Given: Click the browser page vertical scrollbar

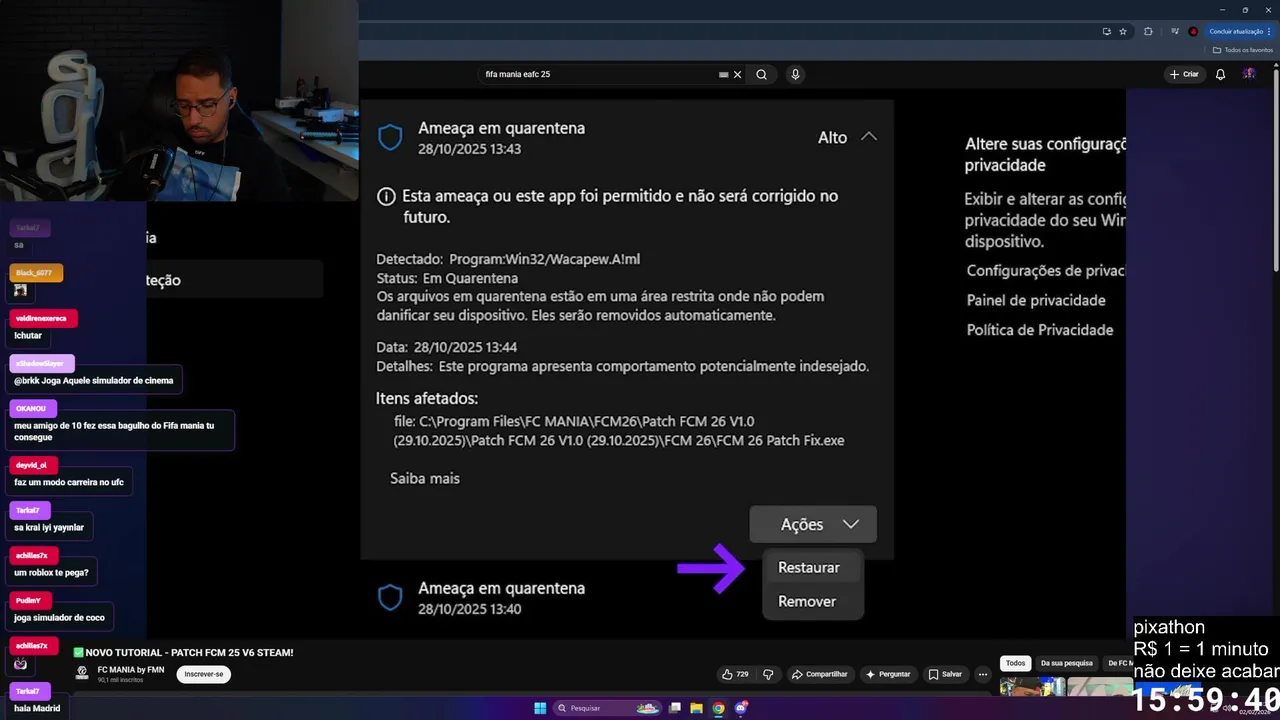Looking at the screenshot, I should click(x=1275, y=170).
